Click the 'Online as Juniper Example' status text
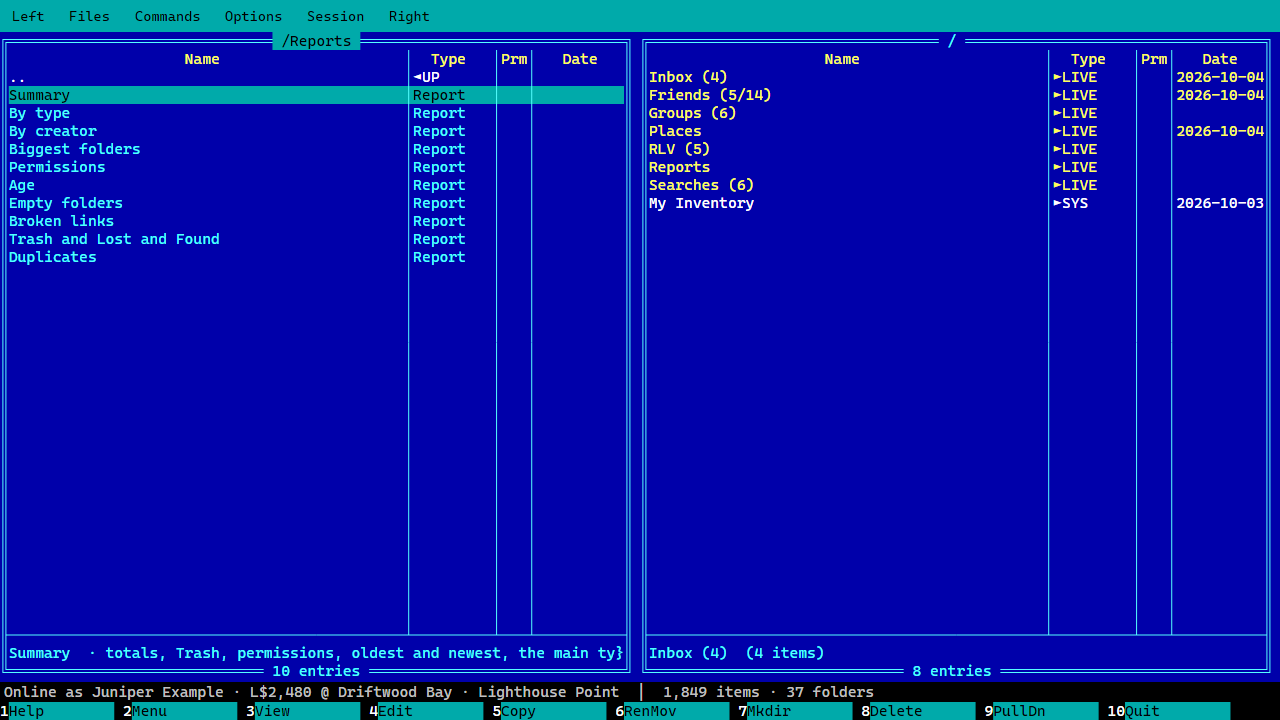This screenshot has width=1280, height=720. tap(114, 692)
